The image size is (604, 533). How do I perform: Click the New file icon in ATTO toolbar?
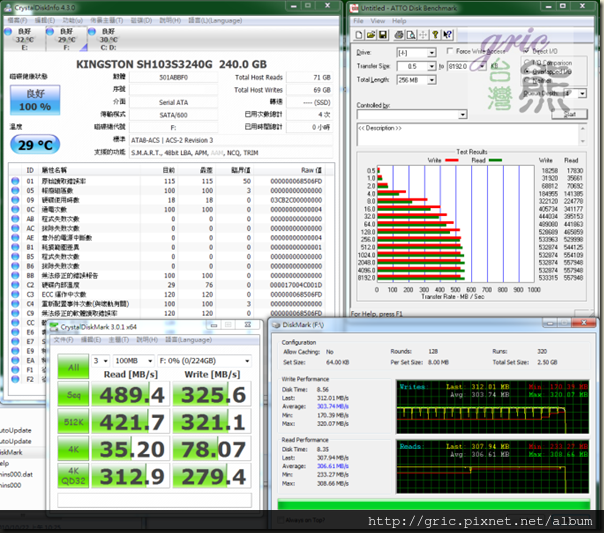coord(357,33)
